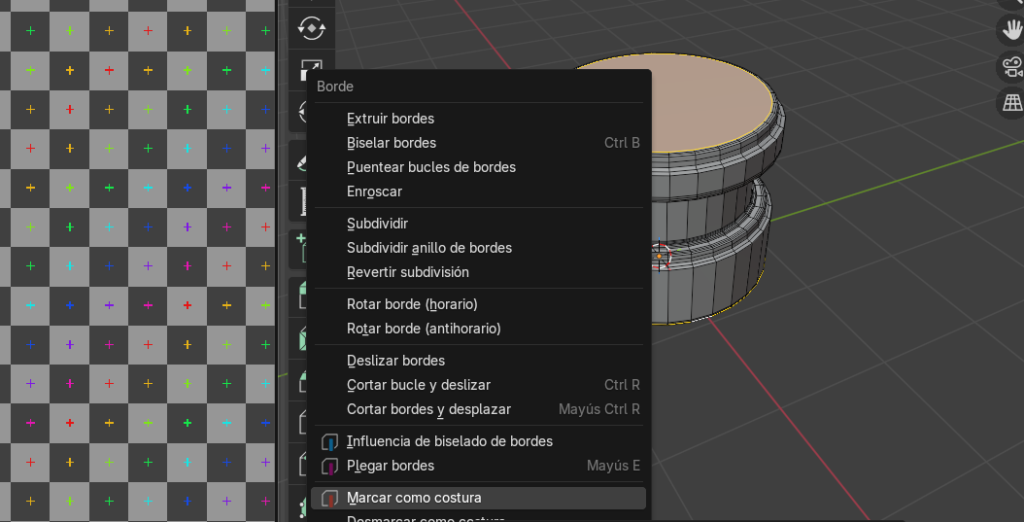The image size is (1024, 522).
Task: Choose Revertir subdivisión
Action: coord(479,272)
